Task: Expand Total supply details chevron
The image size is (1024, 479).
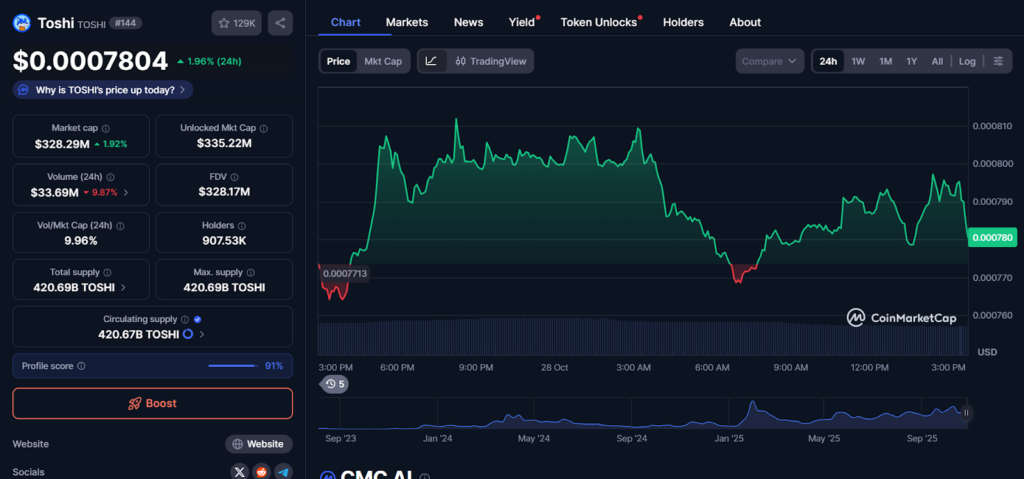Action: click(123, 287)
